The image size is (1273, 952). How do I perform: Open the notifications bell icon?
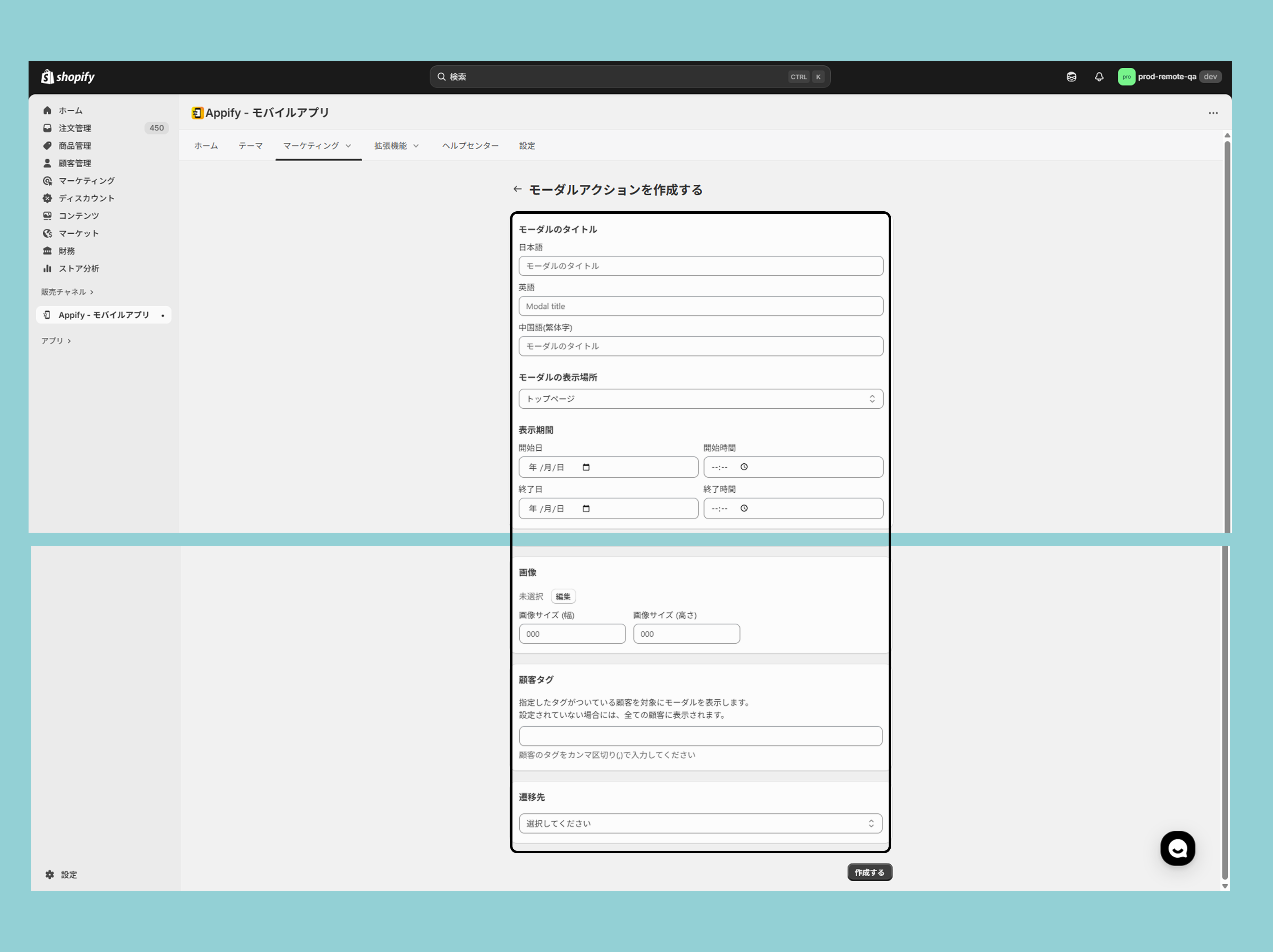[x=1099, y=77]
